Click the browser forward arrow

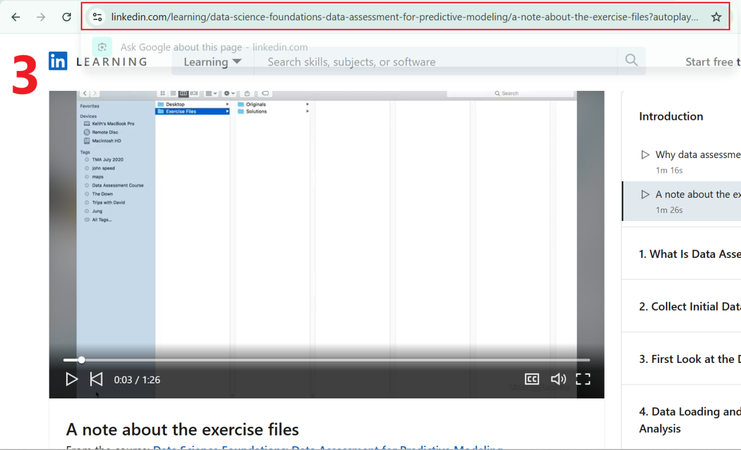(41, 17)
